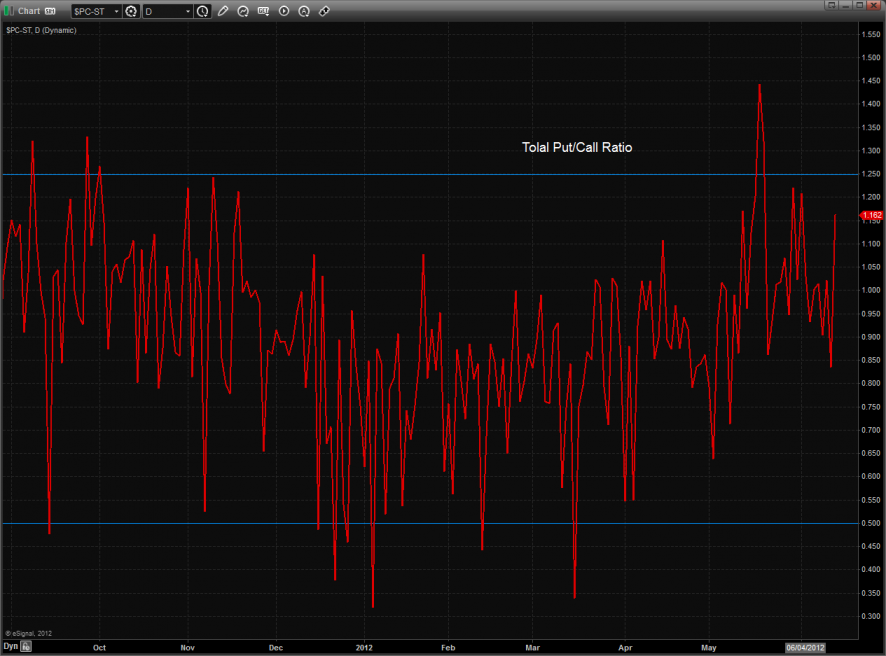Click the clock icon beside interval box
Image resolution: width=886 pixels, height=656 pixels.
(x=203, y=11)
